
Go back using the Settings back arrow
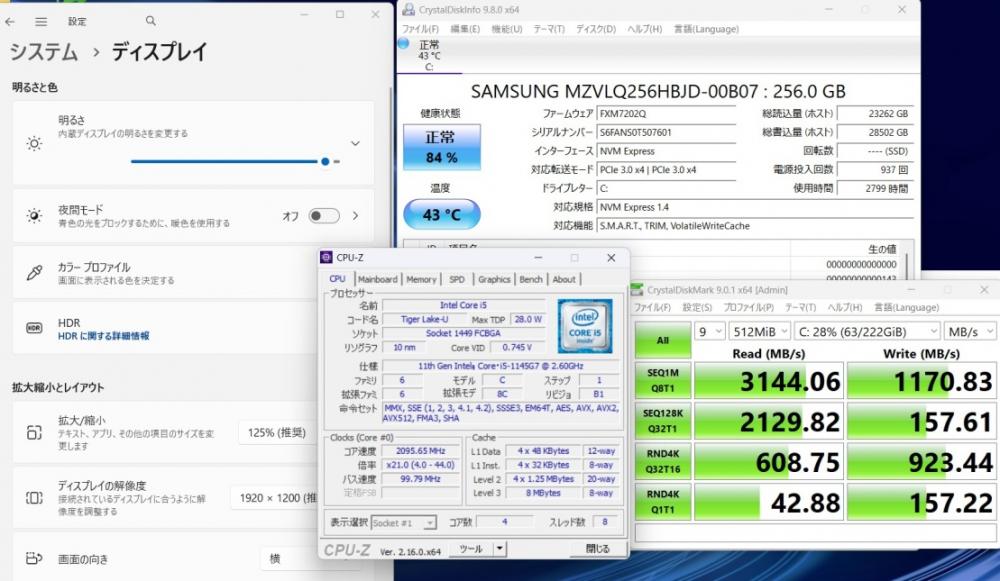[10, 21]
